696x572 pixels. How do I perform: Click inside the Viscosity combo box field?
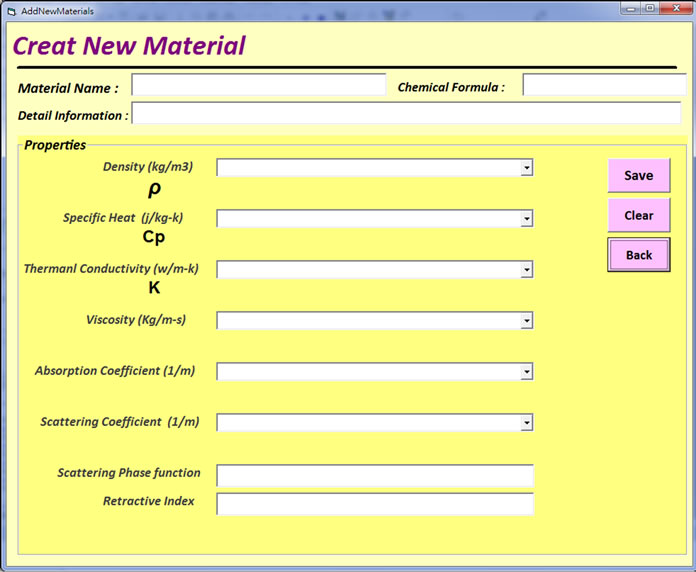[368, 321]
